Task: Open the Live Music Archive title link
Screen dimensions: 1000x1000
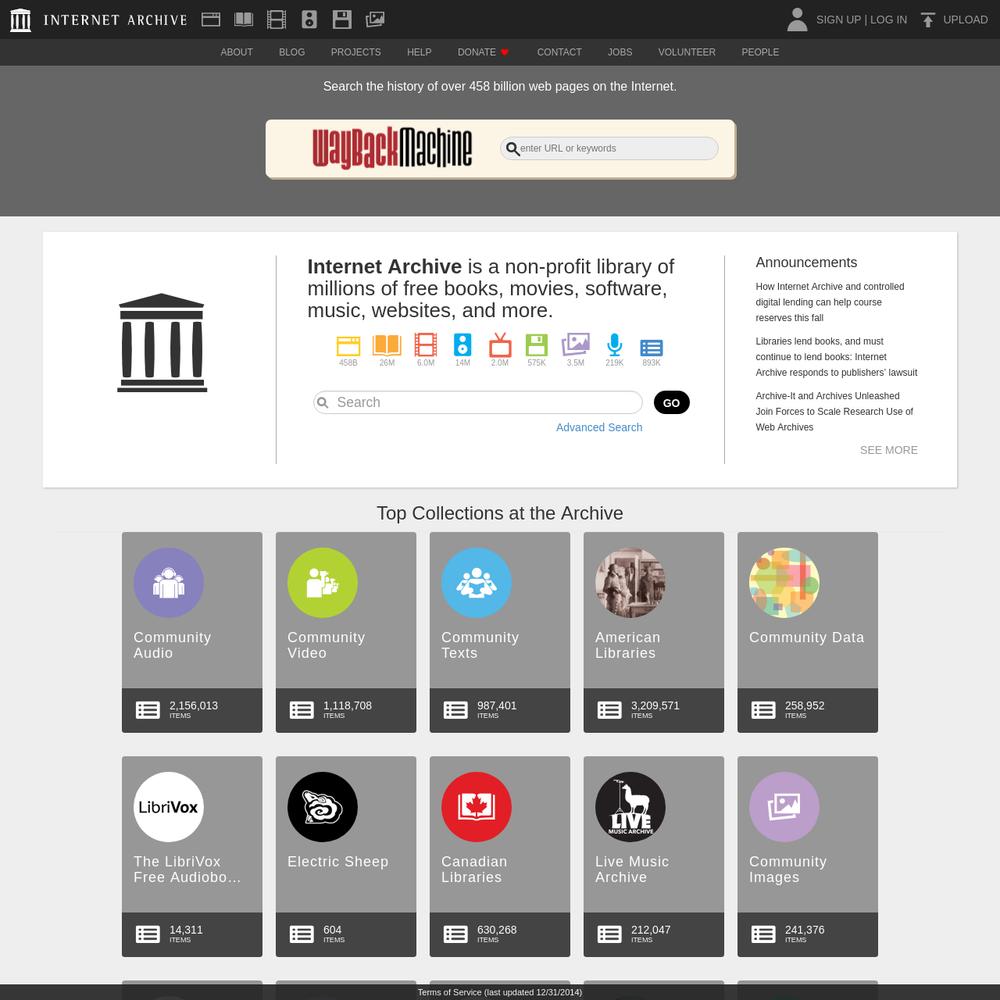Action: [632, 869]
